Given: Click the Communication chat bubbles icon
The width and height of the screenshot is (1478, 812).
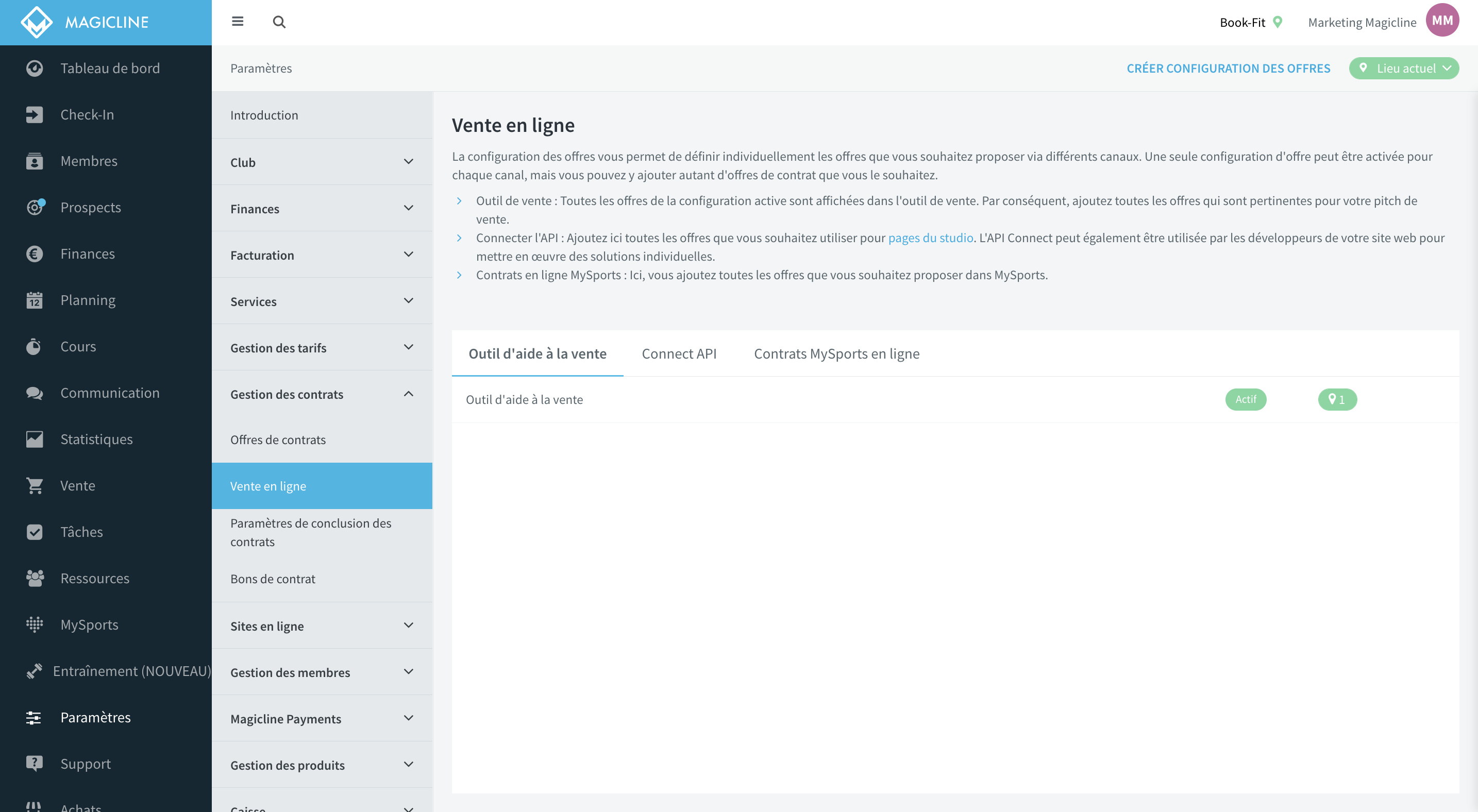Looking at the screenshot, I should click(35, 393).
